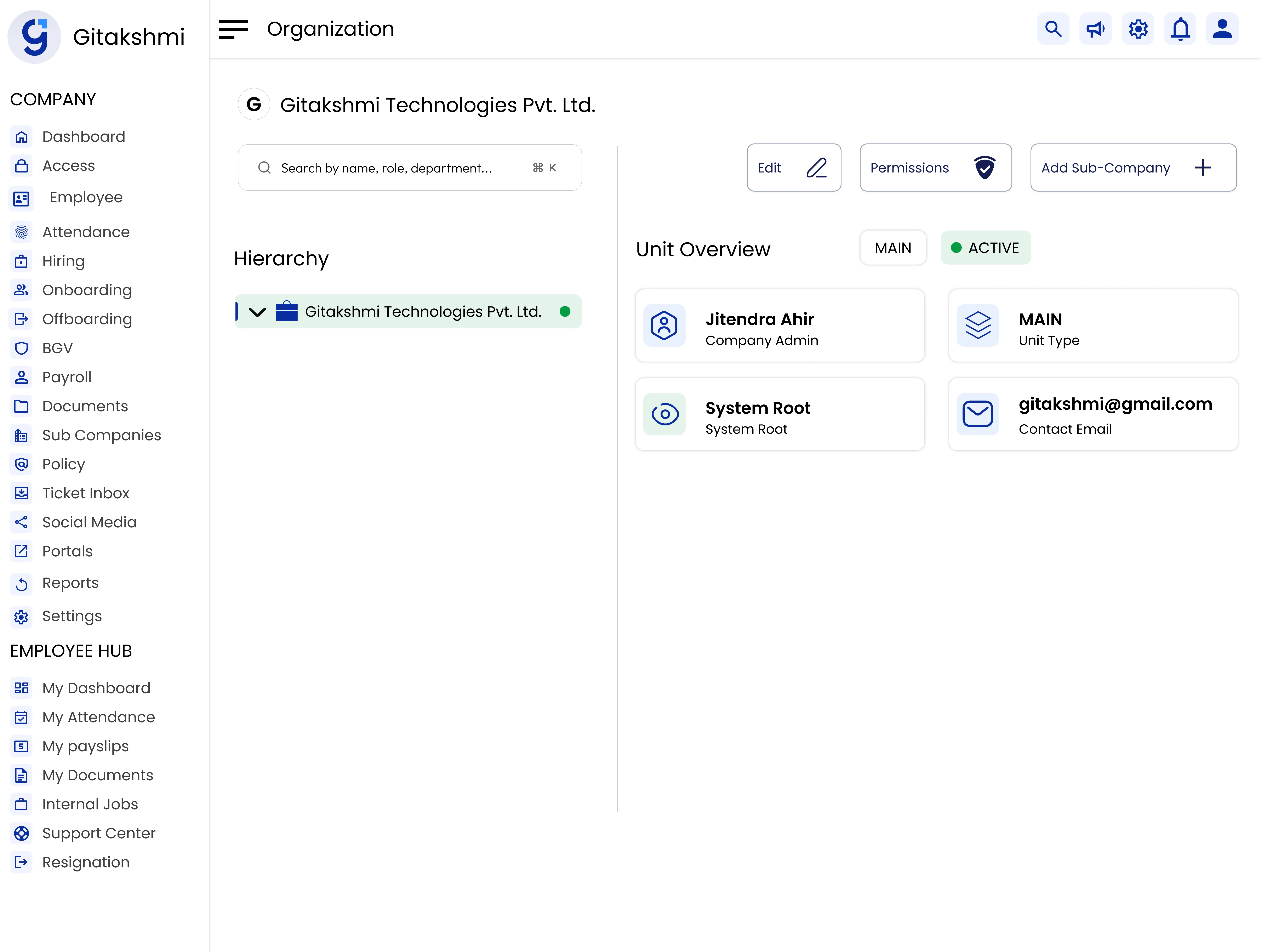Viewport: 1261px width, 952px height.
Task: Click the Hiring briefcase icon
Action: [21, 261]
